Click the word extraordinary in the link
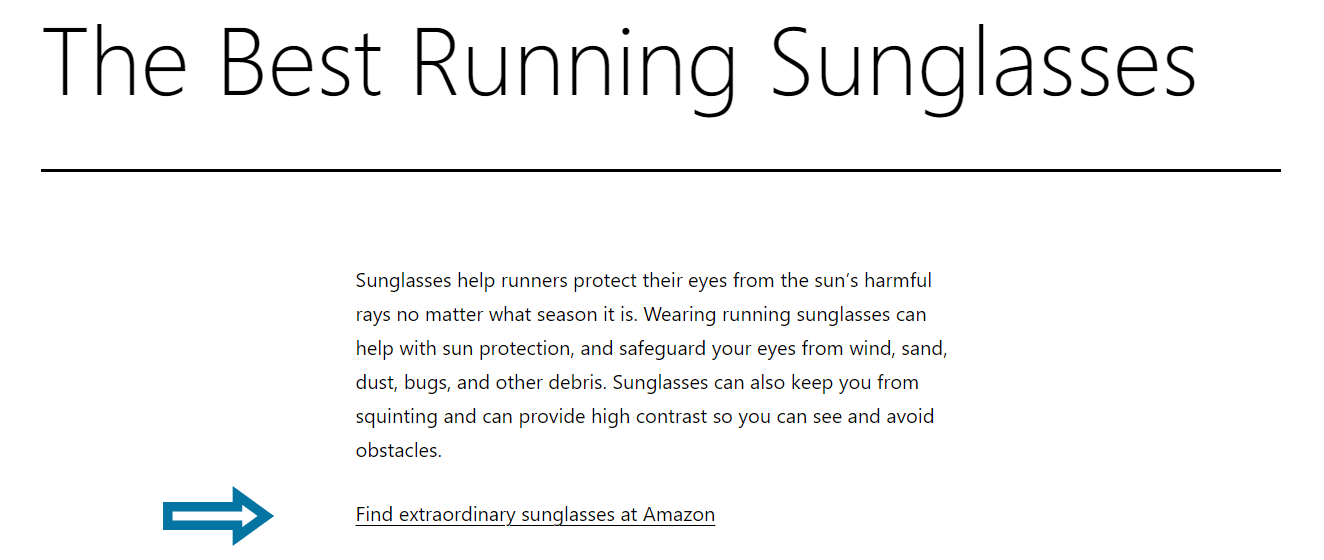 click(457, 515)
